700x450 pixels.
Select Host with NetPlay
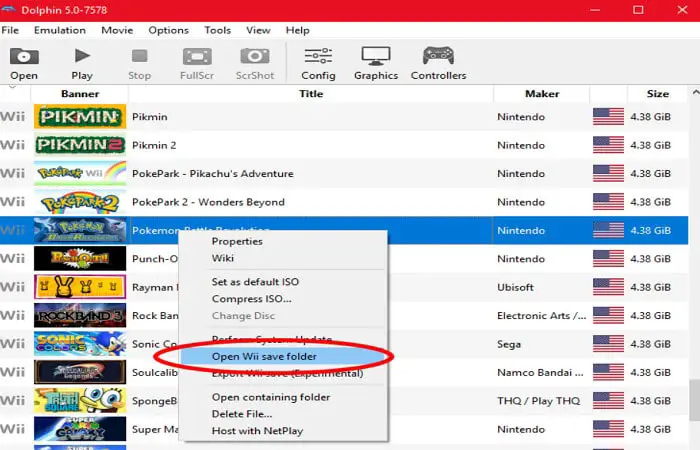[x=257, y=431]
